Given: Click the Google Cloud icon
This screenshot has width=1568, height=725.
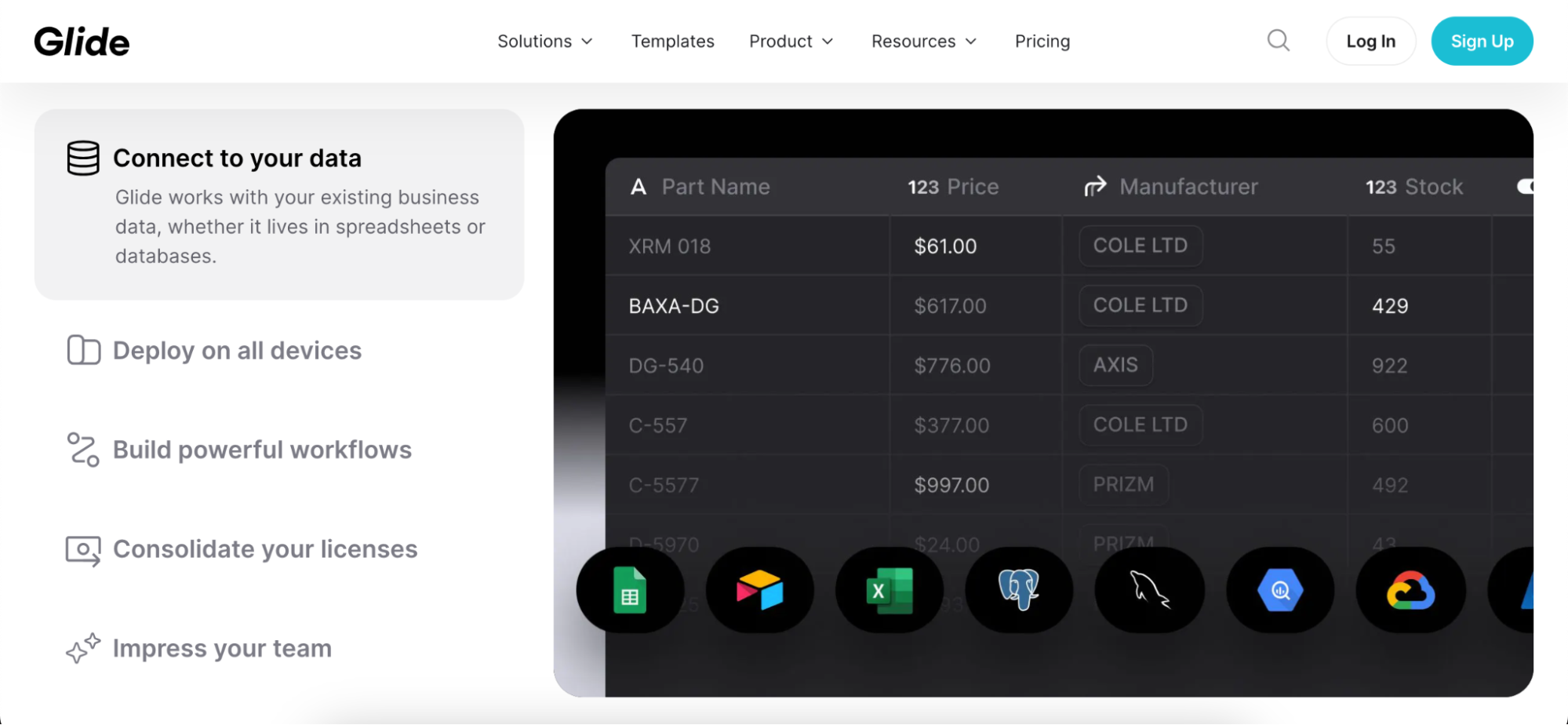Looking at the screenshot, I should click(x=1410, y=590).
